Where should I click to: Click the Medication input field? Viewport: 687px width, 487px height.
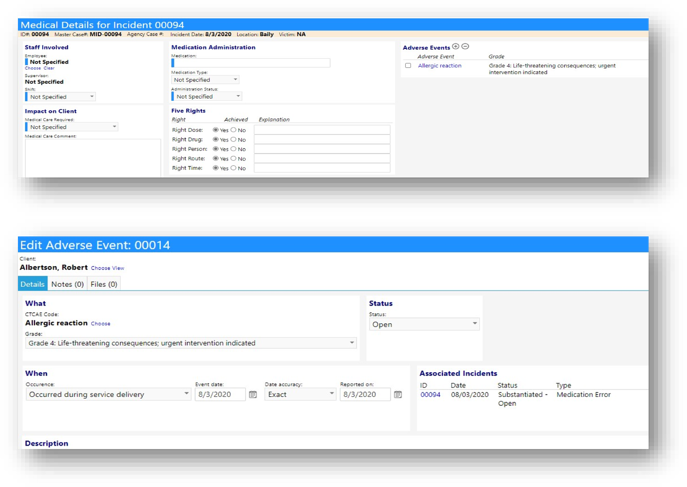251,63
